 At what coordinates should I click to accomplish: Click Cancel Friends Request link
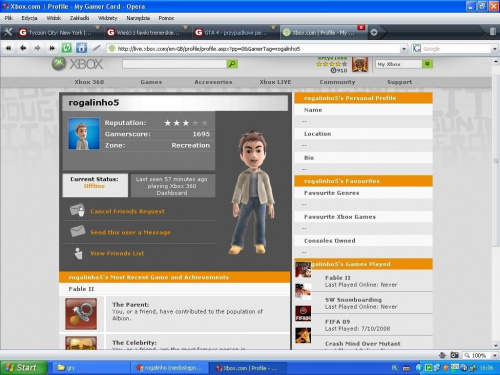127,211
